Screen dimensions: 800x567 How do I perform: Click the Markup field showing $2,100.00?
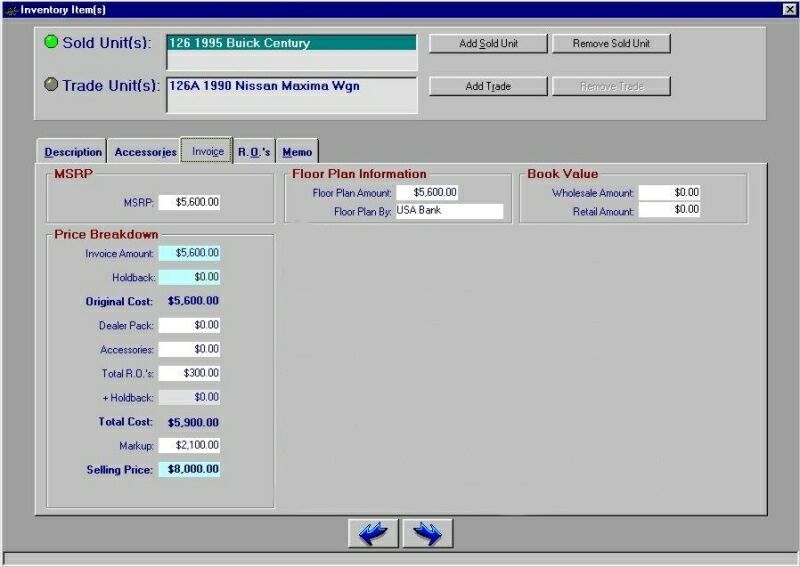[189, 445]
